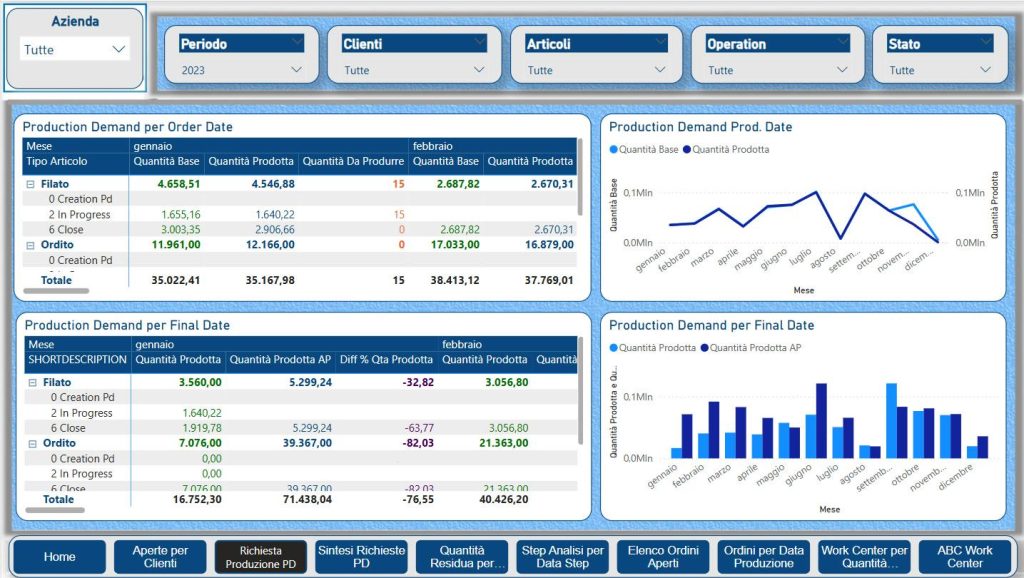Switch to Sintesi Richieste PD page
Screen dimensions: 1024x578
361,557
